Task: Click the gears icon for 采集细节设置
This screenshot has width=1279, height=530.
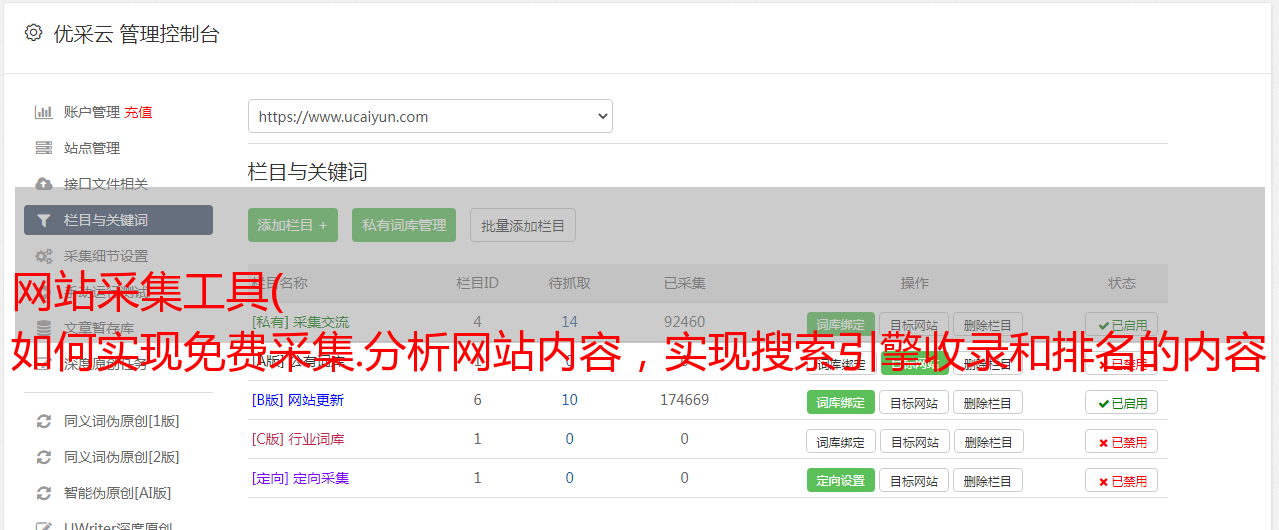Action: [x=44, y=256]
